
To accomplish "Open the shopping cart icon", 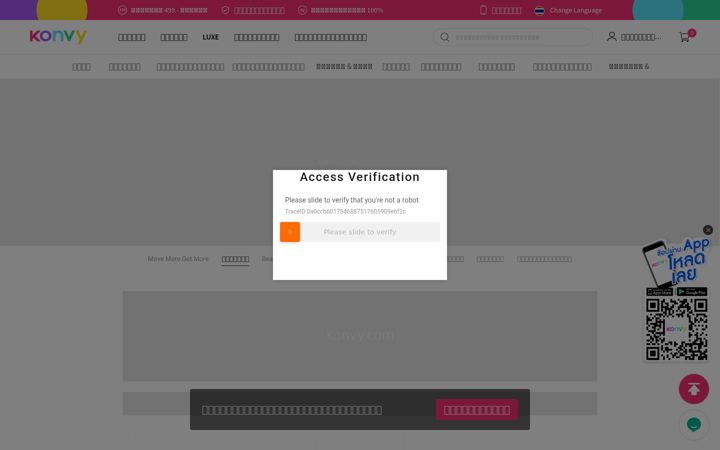I will (684, 37).
